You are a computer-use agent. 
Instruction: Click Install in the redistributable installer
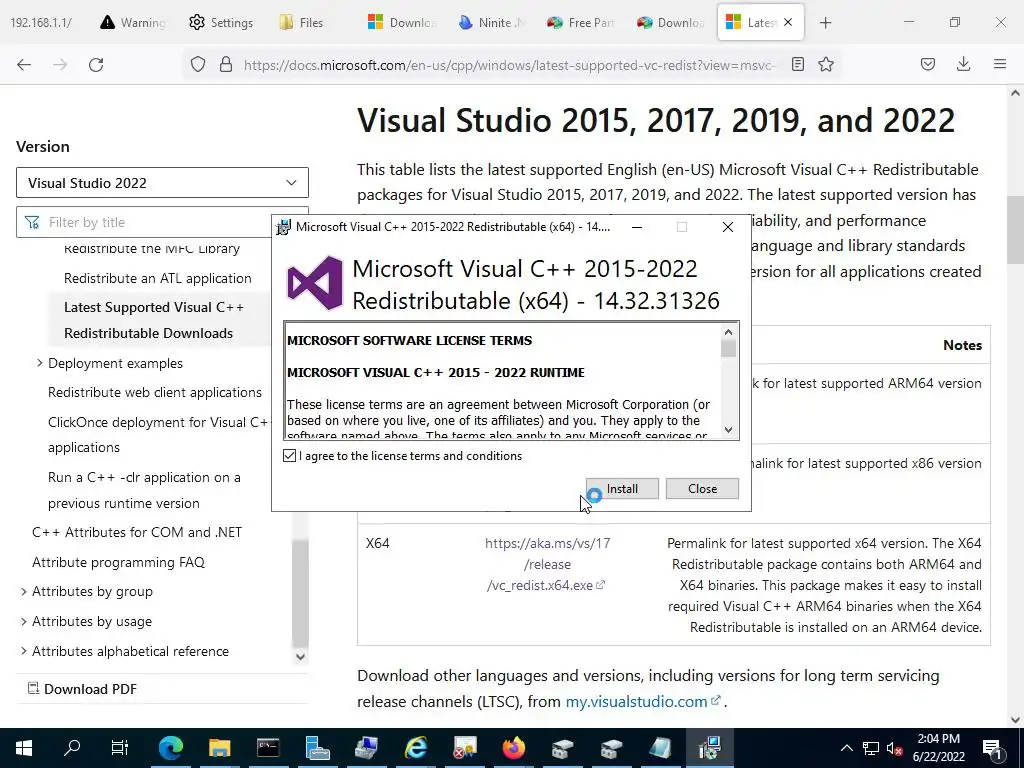pos(622,488)
